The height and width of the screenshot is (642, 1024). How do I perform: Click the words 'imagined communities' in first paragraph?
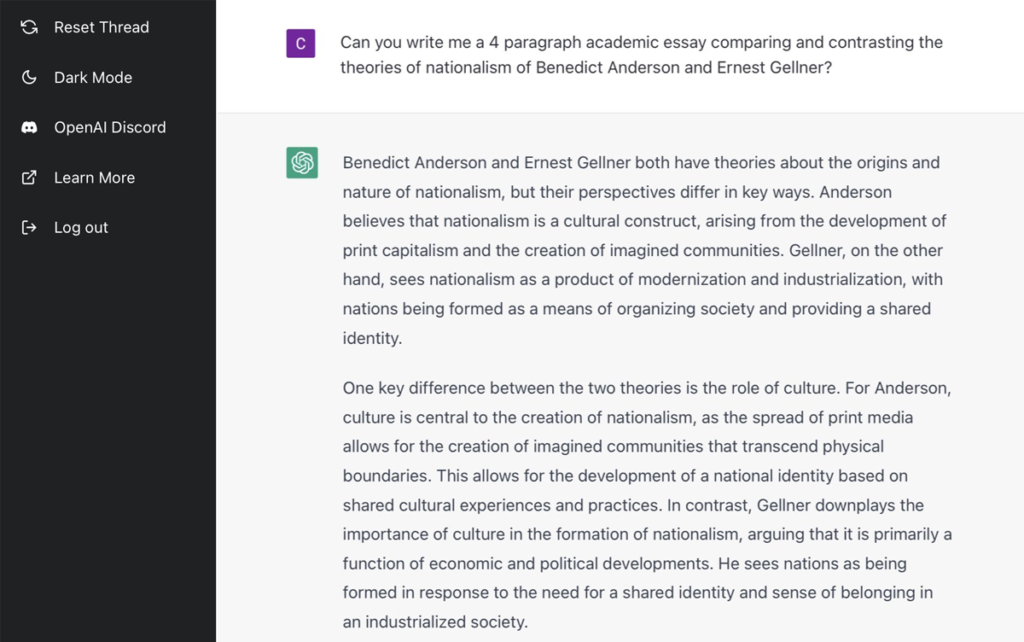pos(701,251)
